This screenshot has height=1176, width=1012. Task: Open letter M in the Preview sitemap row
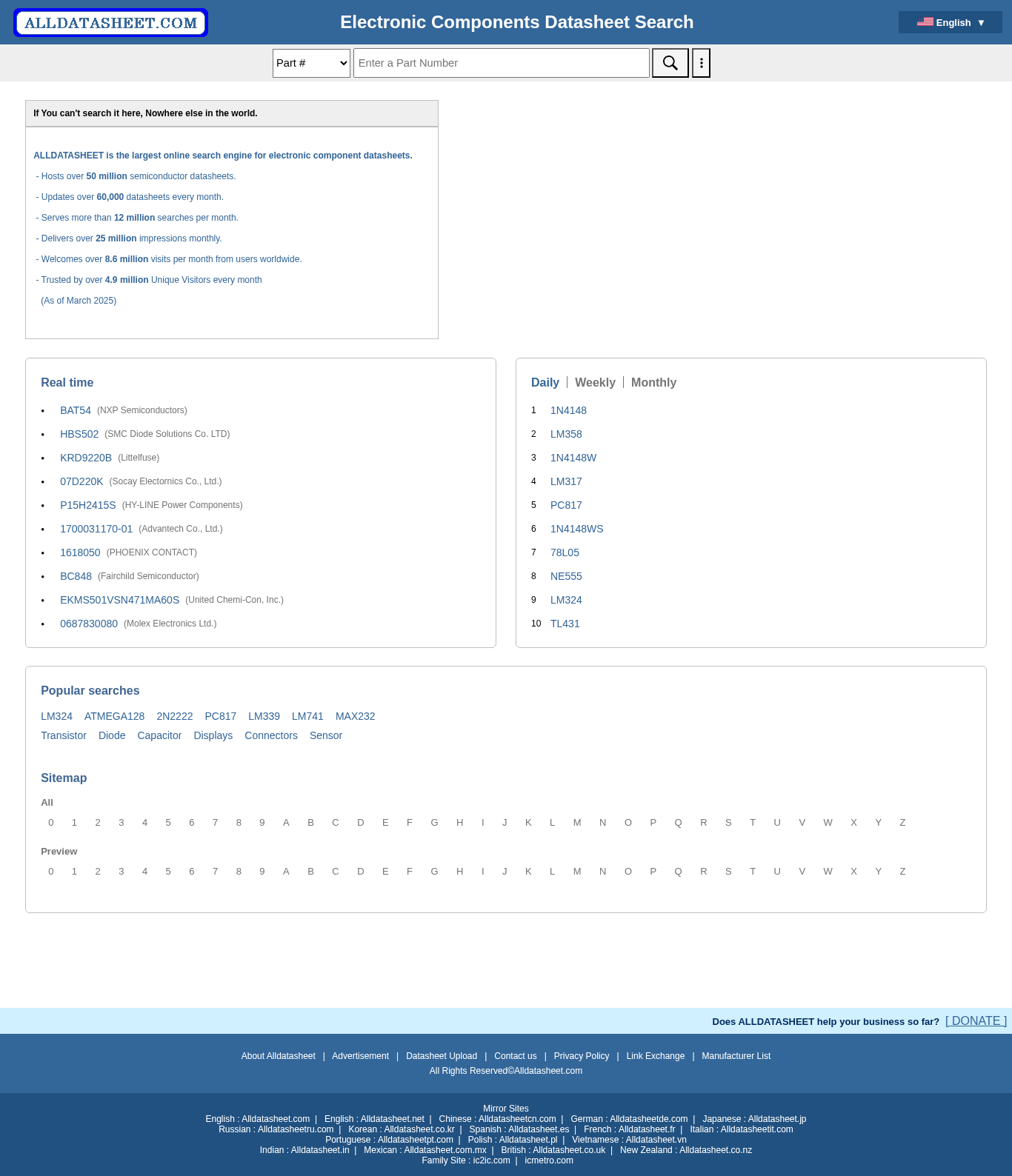point(577,872)
